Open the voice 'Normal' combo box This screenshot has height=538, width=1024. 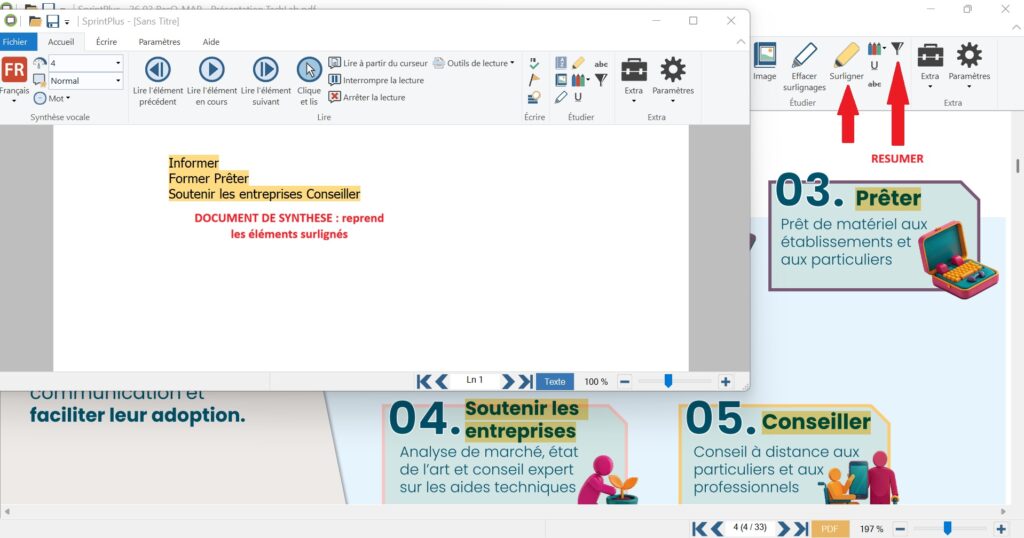tap(85, 81)
